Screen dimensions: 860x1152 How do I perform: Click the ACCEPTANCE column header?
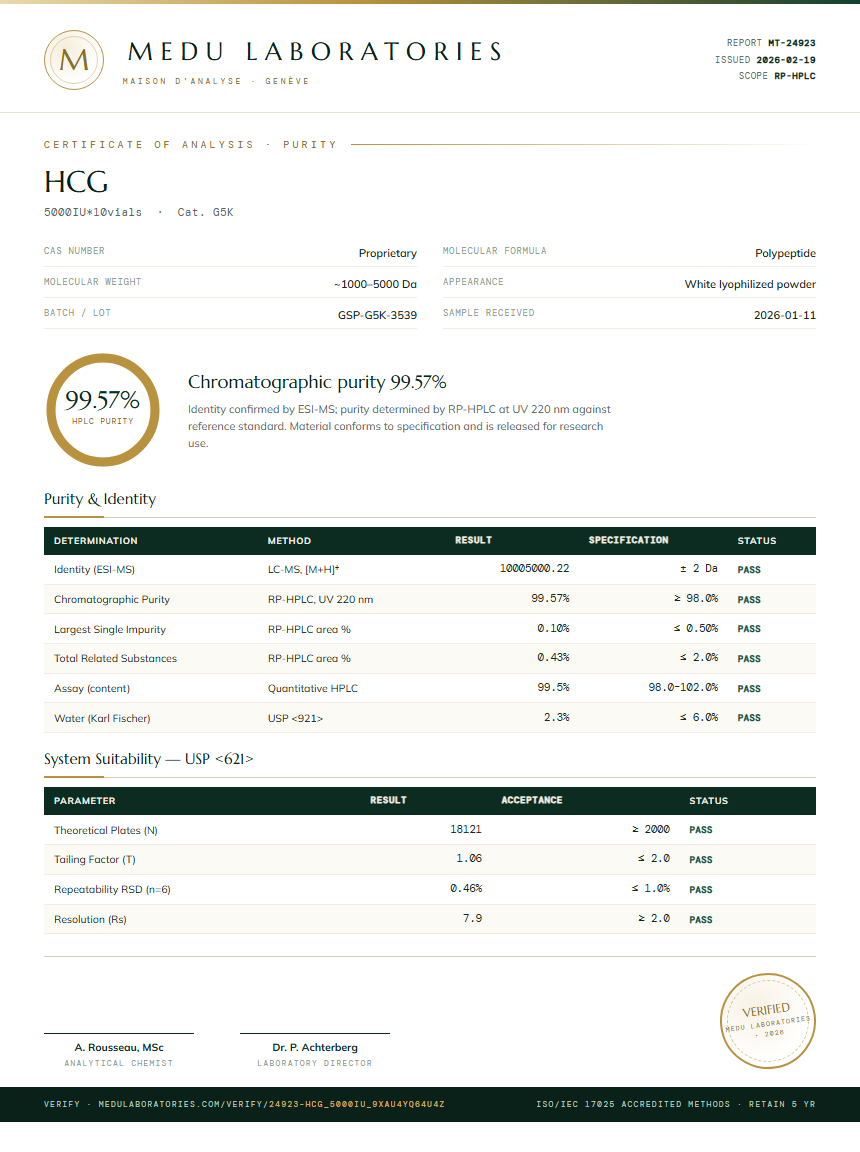pyautogui.click(x=532, y=800)
